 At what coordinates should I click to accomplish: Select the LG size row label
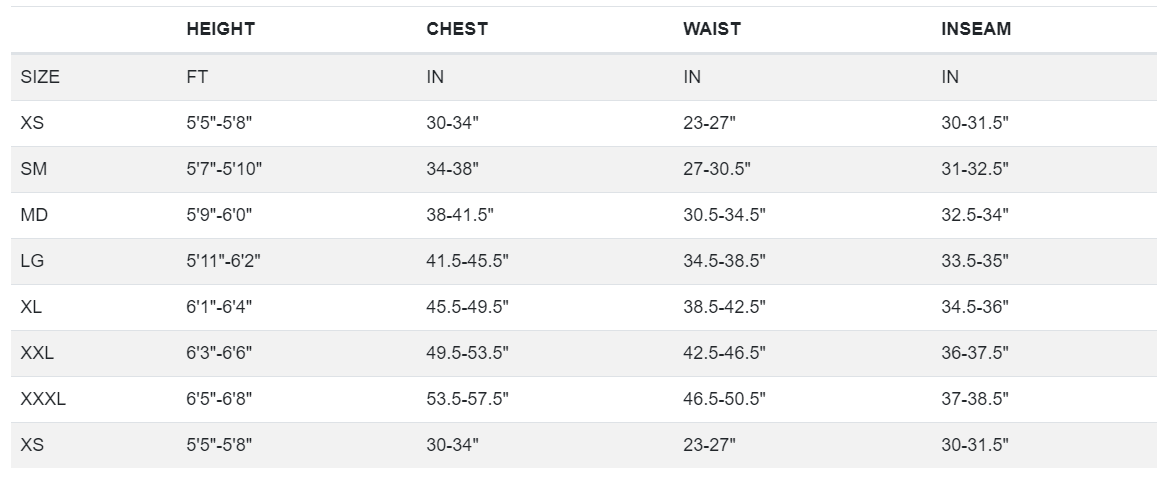pos(32,260)
